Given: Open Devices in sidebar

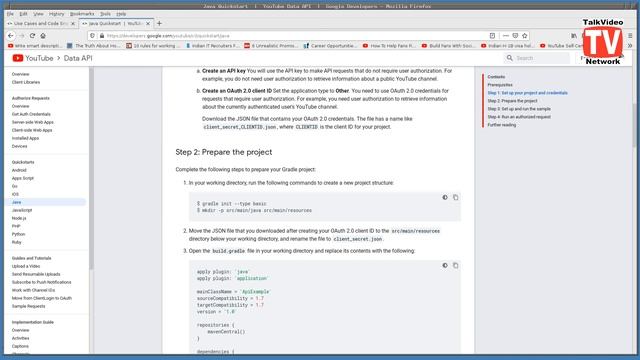Looking at the screenshot, I should pos(20,146).
